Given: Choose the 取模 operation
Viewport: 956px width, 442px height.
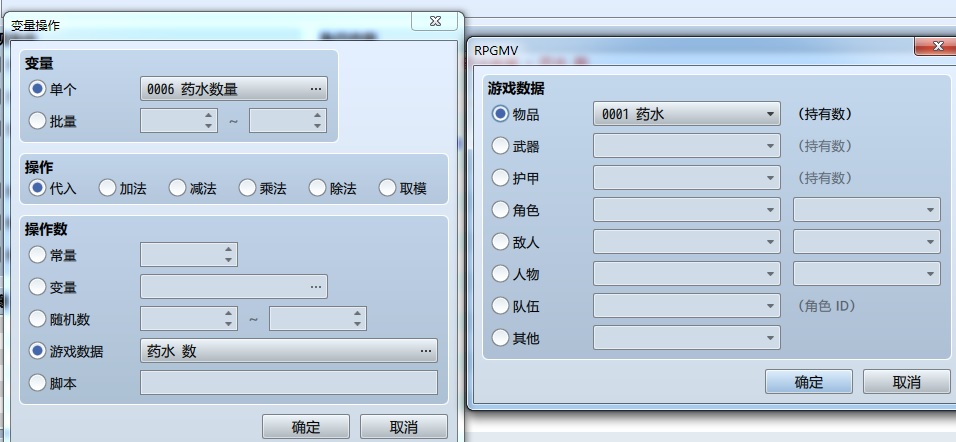Looking at the screenshot, I should 388,188.
